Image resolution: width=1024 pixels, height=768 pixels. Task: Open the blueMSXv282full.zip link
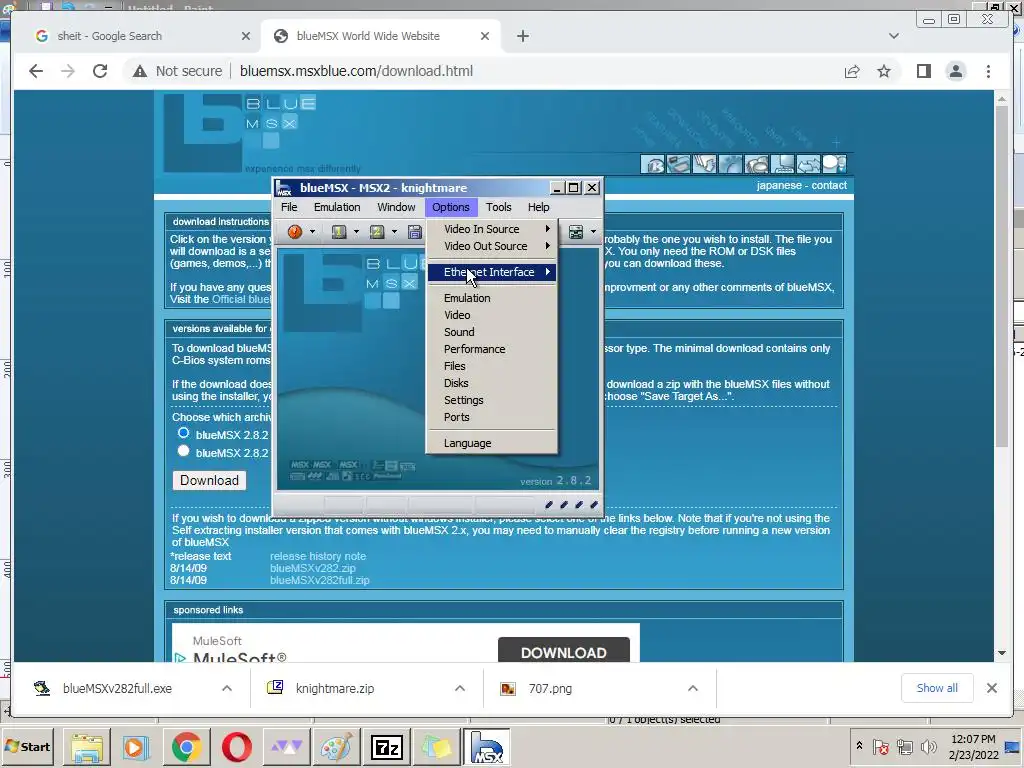(x=319, y=580)
